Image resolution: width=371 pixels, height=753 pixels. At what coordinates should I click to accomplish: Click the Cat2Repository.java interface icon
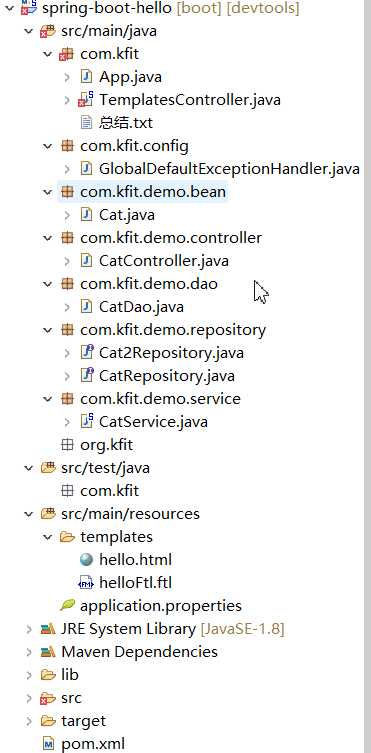click(x=86, y=353)
